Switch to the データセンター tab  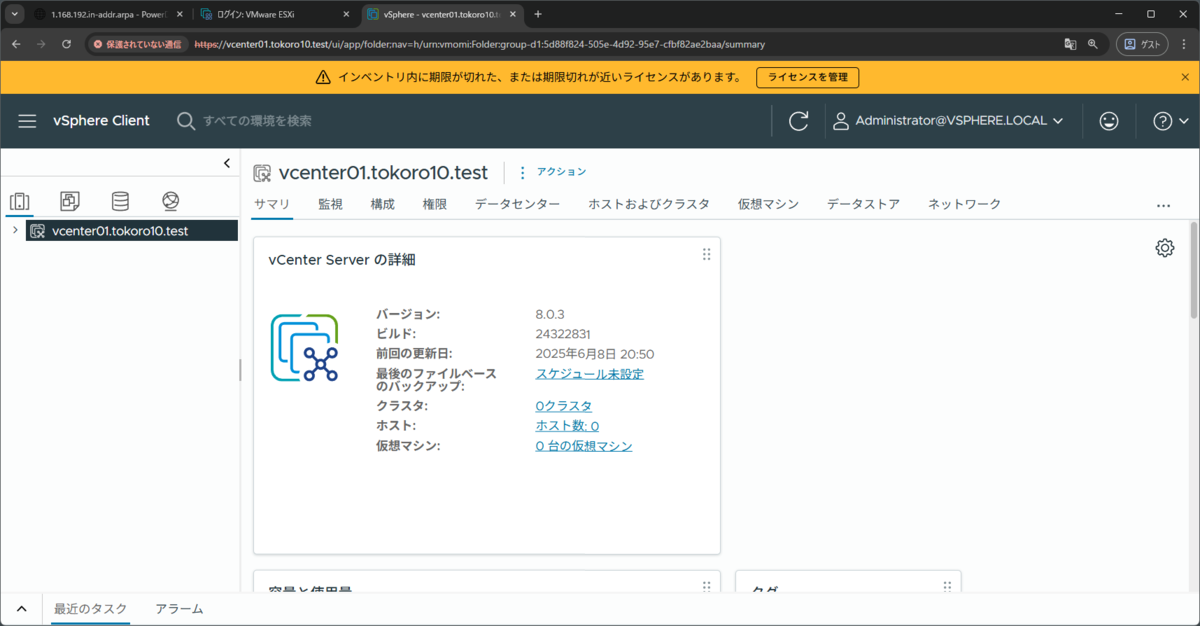point(517,204)
